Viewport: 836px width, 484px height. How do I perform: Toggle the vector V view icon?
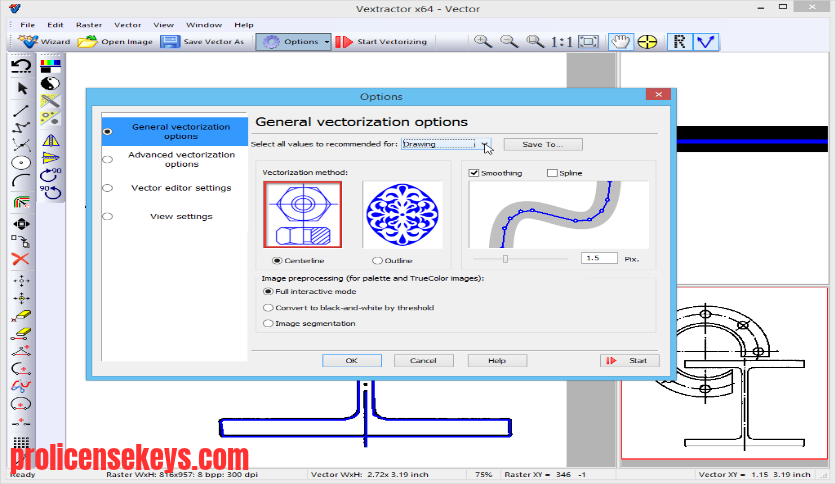click(x=706, y=42)
